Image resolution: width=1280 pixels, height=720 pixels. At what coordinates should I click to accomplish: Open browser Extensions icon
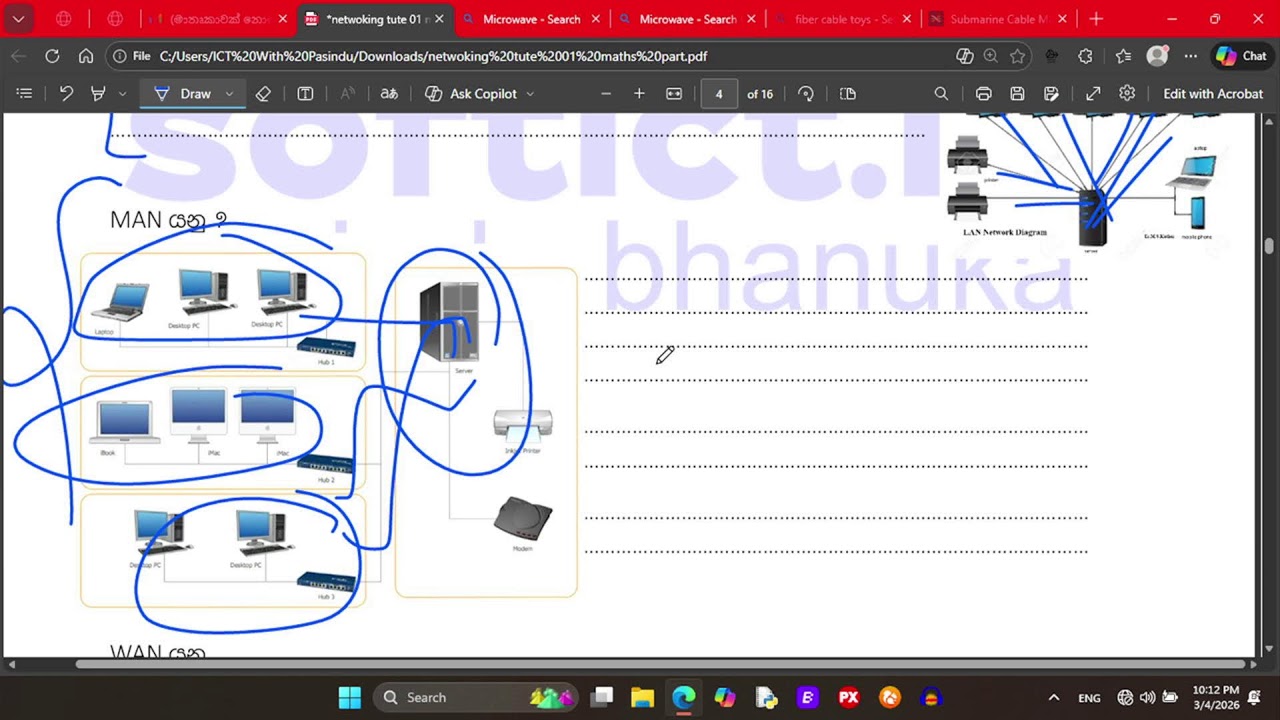1086,56
